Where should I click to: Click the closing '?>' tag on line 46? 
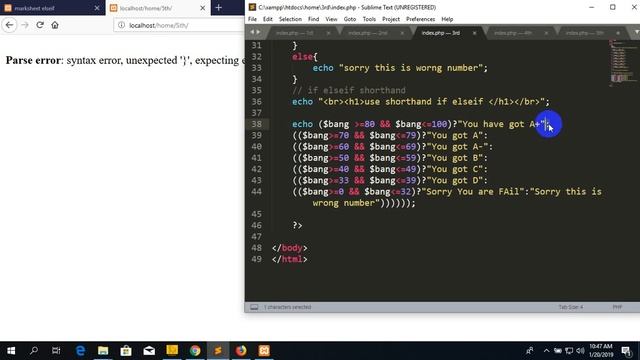[298, 225]
